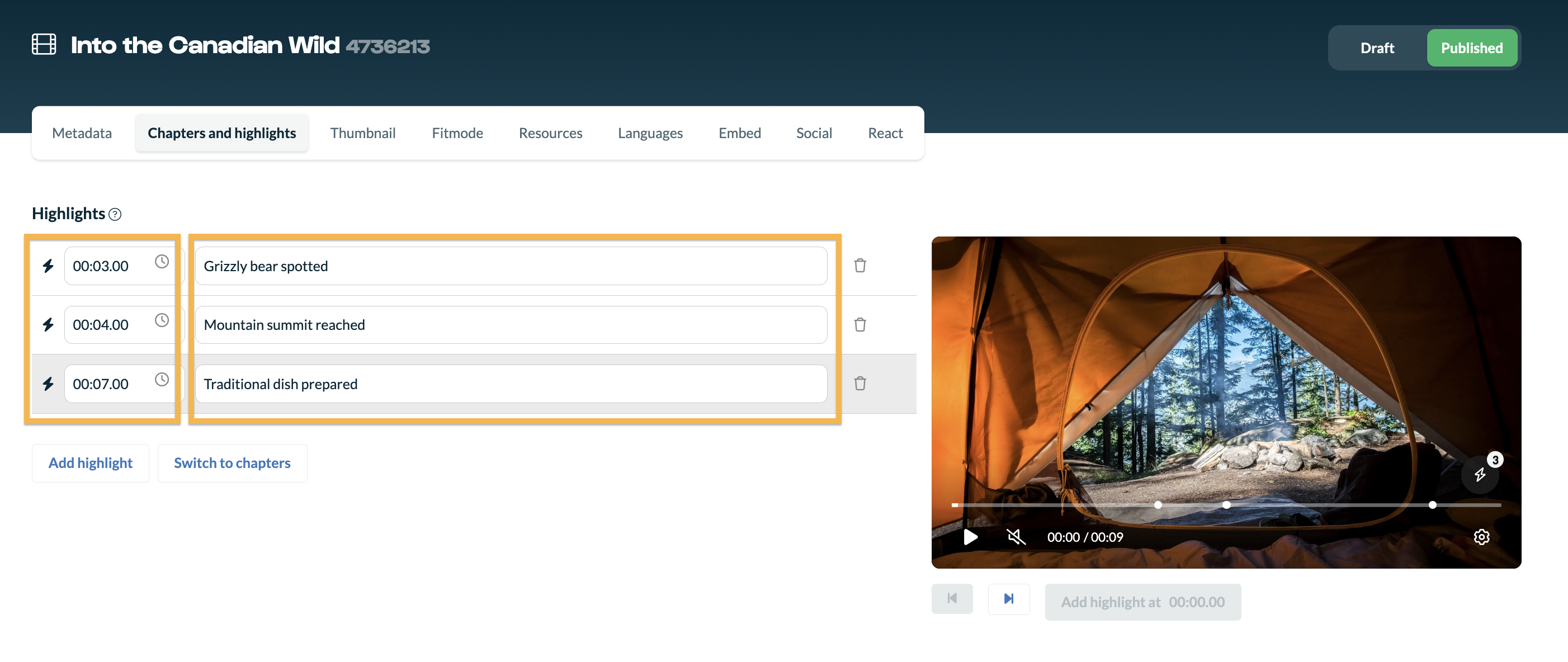Click Add highlight at 00:00.00 button
Screen dimensions: 1568x662
tap(1142, 602)
